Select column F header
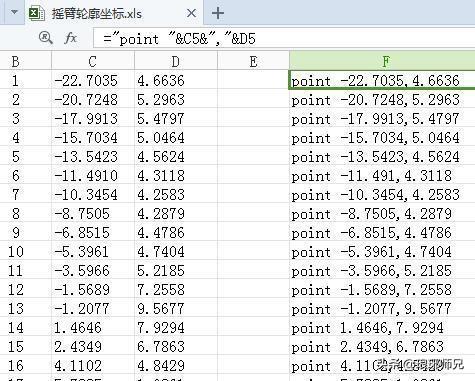475x381 pixels. 382,61
